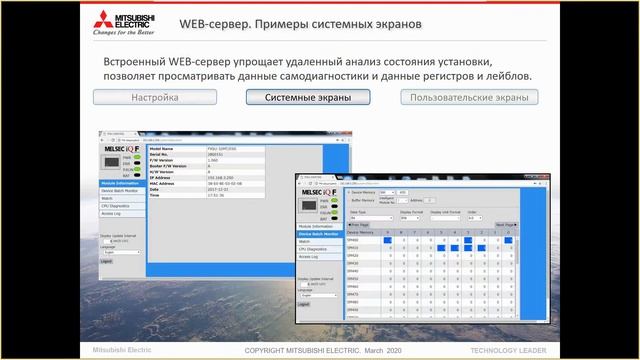Open Watch item in right window sidebar

[320, 242]
